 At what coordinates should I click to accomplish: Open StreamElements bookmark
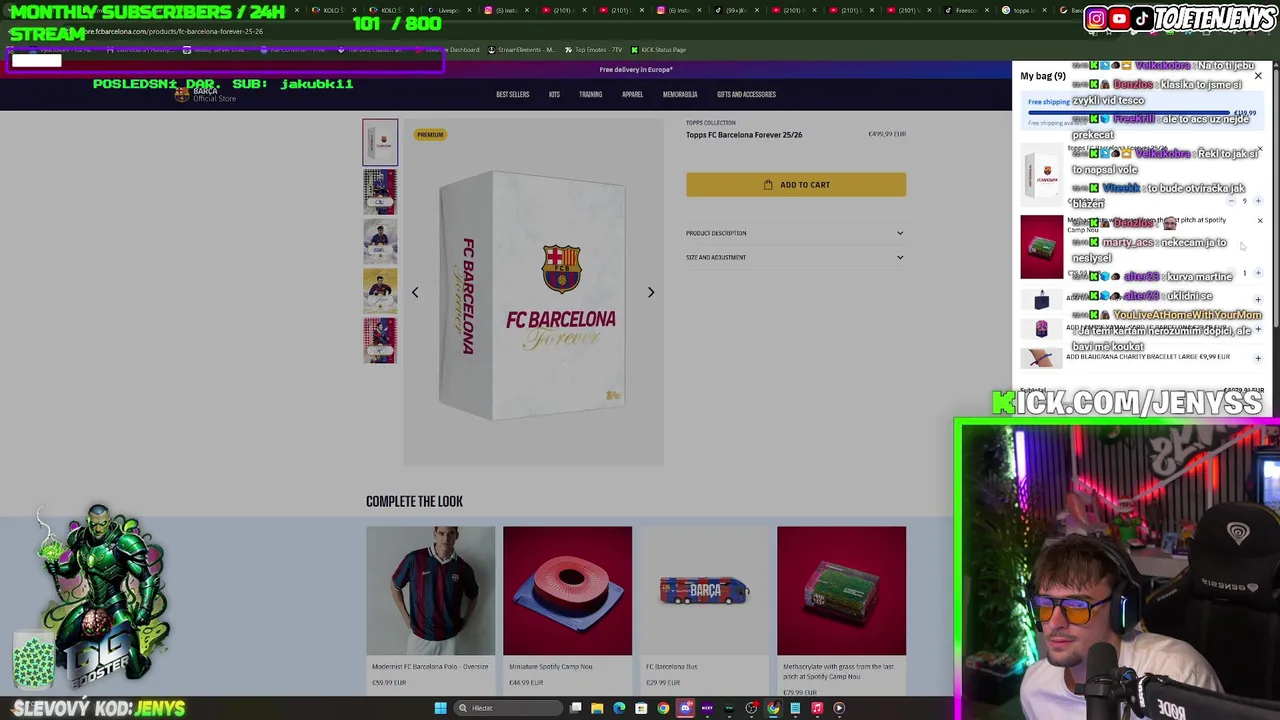(x=522, y=49)
